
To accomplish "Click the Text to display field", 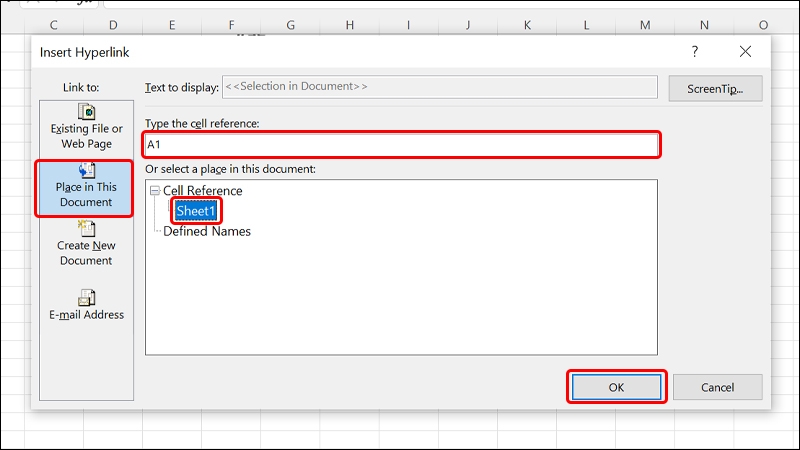I will (440, 87).
